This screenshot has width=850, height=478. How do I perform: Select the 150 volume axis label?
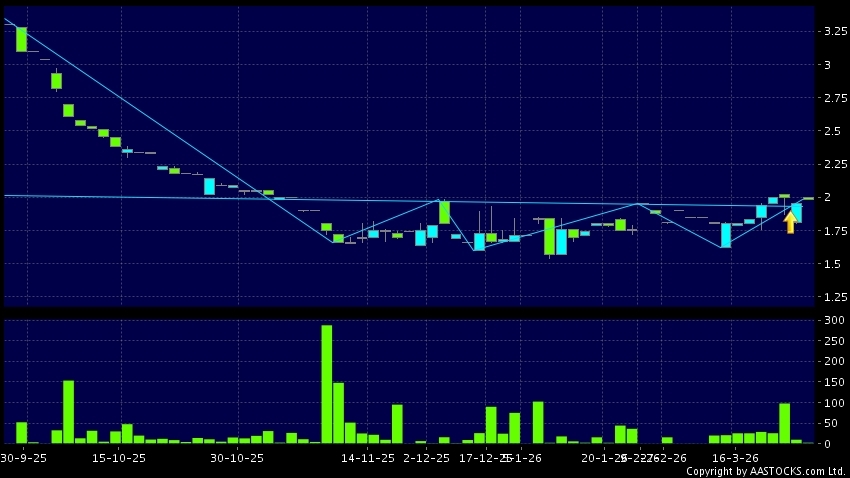click(x=833, y=382)
